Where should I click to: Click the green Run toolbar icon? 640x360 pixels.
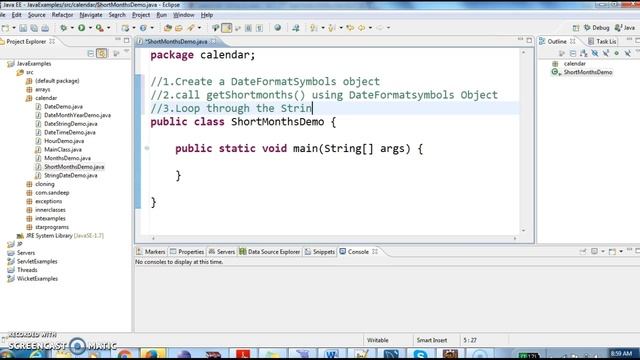82,28
